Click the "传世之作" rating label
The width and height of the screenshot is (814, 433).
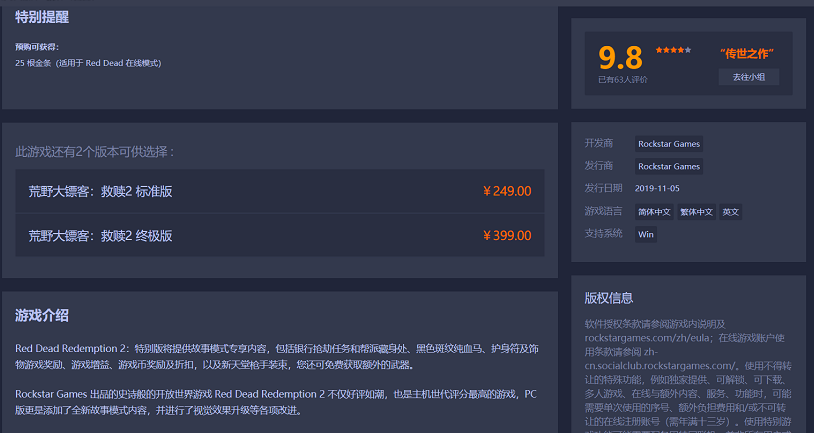(x=747, y=53)
